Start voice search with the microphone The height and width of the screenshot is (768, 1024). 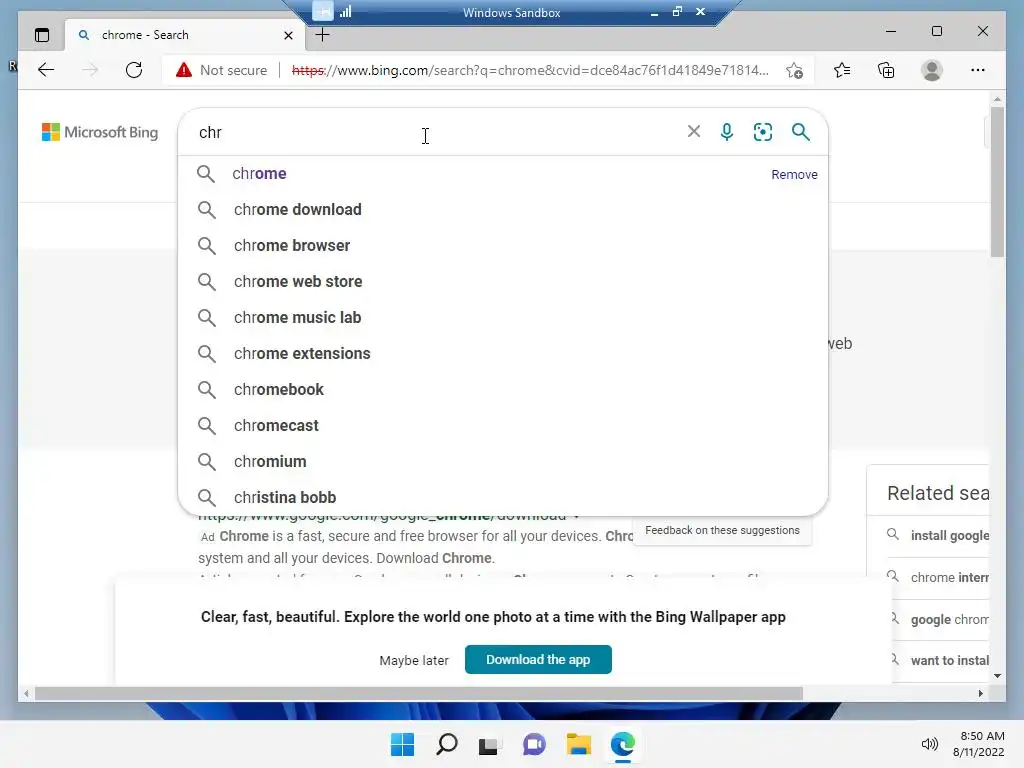pyautogui.click(x=726, y=132)
